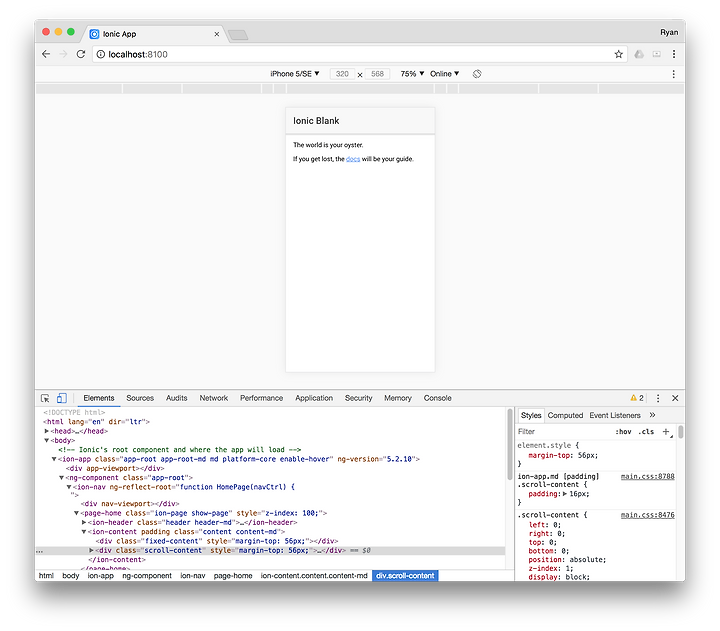
Task: Expand the scroll-content div node
Action: coord(91,550)
